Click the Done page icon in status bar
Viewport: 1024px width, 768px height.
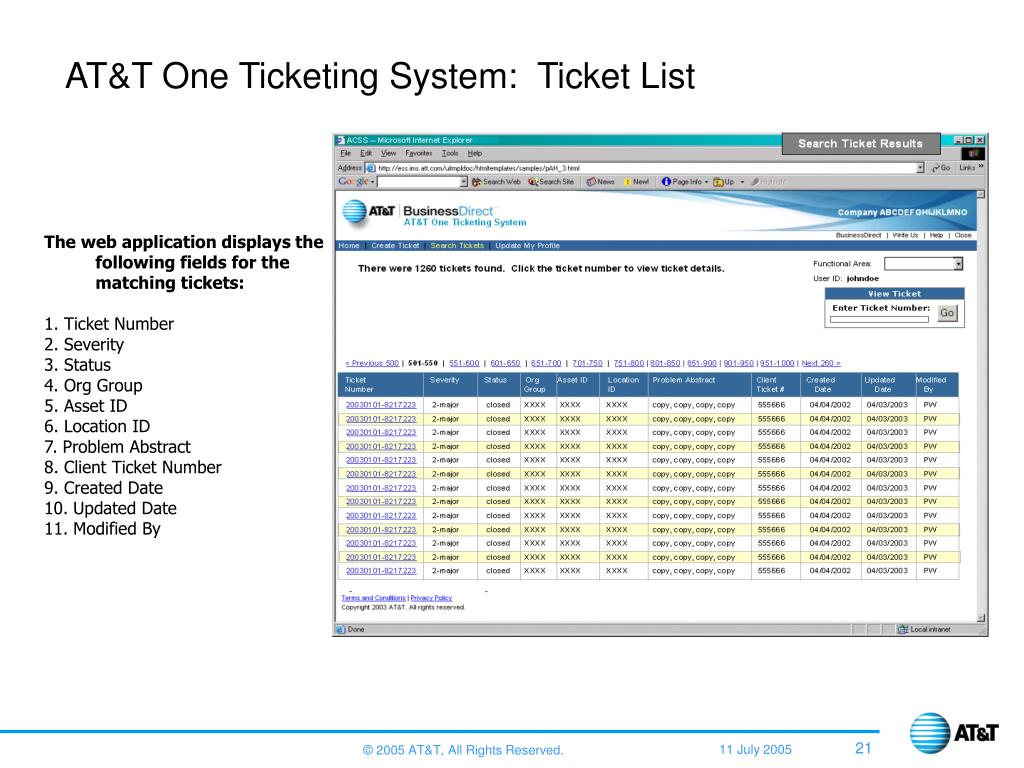(340, 630)
